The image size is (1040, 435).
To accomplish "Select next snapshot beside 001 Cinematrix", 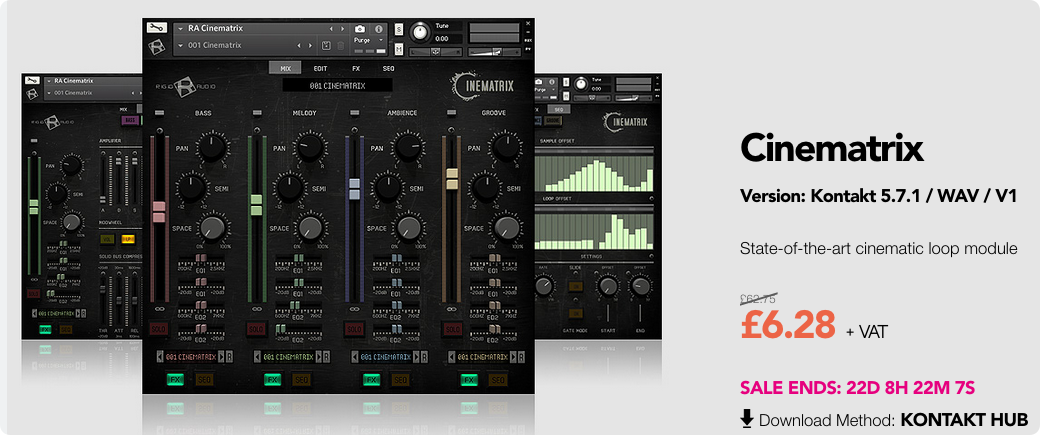I will click(x=310, y=45).
